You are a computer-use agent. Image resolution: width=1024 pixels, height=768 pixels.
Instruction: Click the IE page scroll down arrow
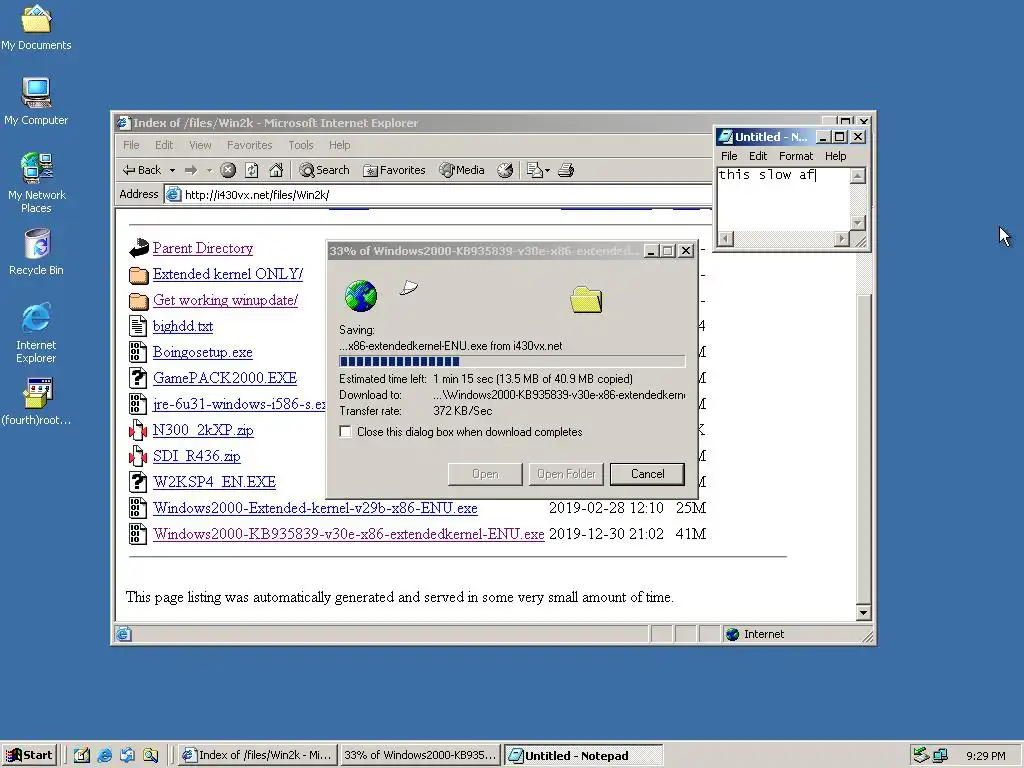[x=863, y=613]
